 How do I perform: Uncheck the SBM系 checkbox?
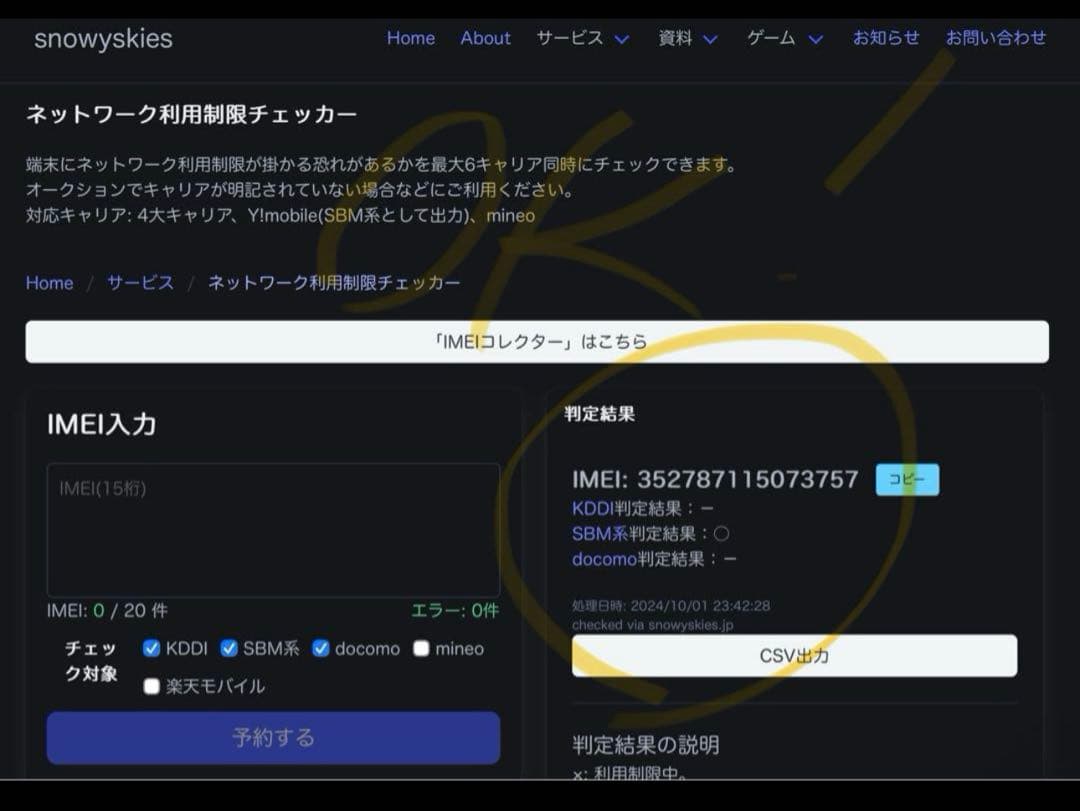coord(230,648)
